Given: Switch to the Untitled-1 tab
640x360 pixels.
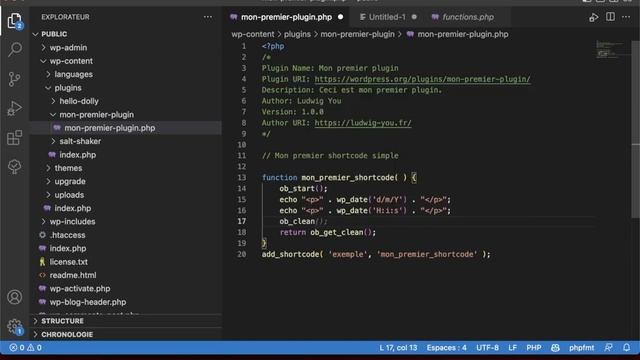Looking at the screenshot, I should pyautogui.click(x=387, y=17).
